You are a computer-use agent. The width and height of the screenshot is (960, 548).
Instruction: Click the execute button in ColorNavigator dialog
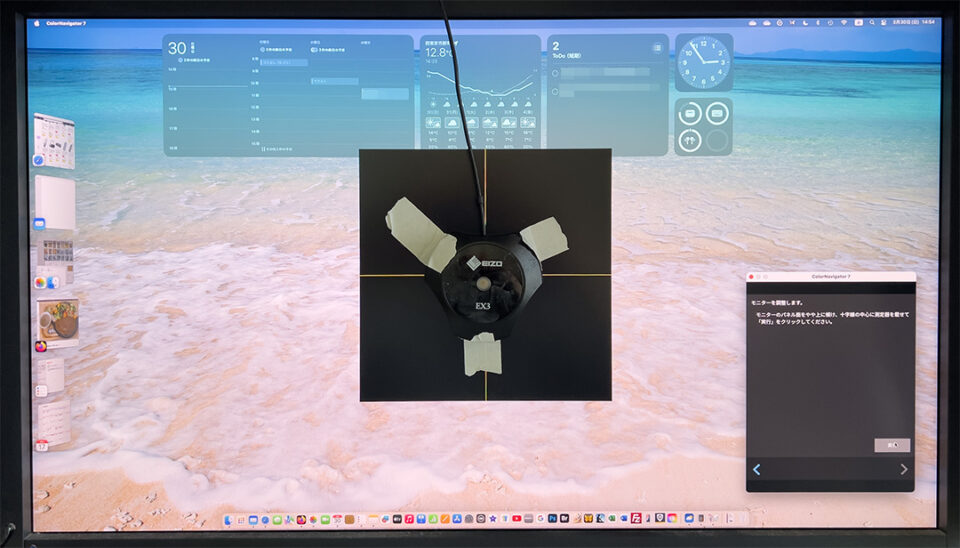pos(892,445)
